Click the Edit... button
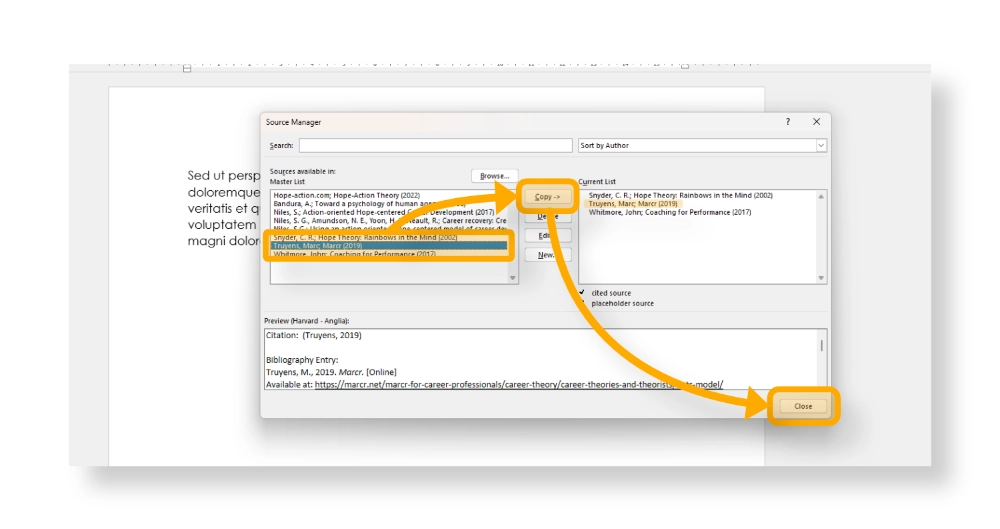This screenshot has width=1000, height=529. pyautogui.click(x=548, y=236)
